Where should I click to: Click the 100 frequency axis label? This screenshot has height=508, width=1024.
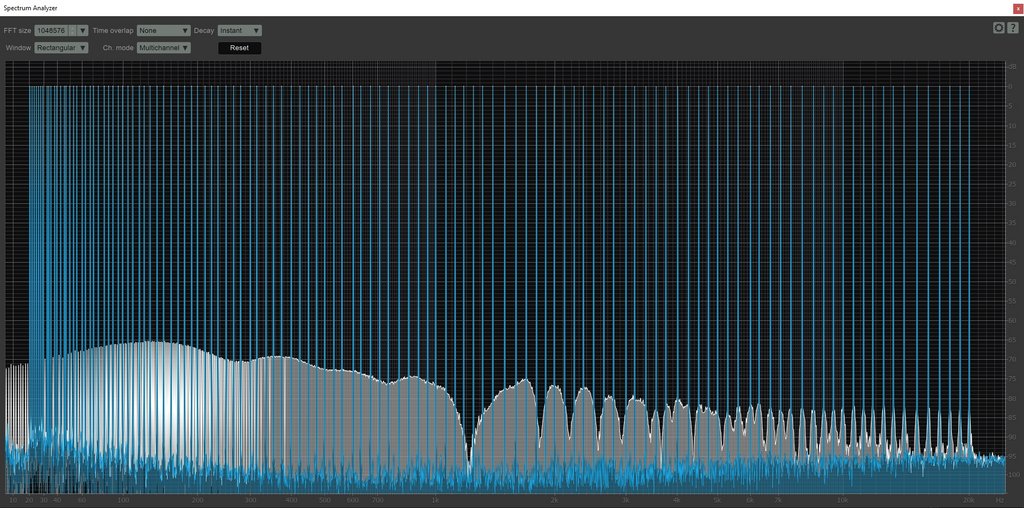click(x=123, y=500)
